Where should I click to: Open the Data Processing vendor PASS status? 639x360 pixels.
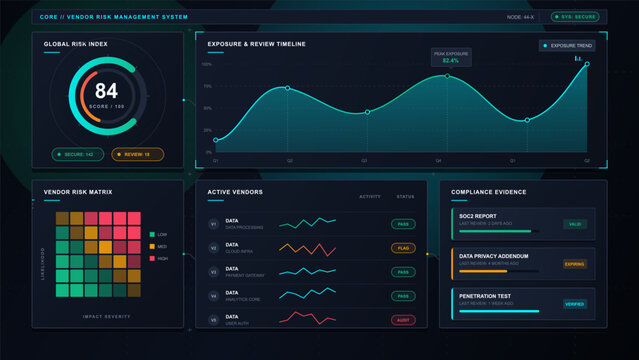[x=403, y=224]
